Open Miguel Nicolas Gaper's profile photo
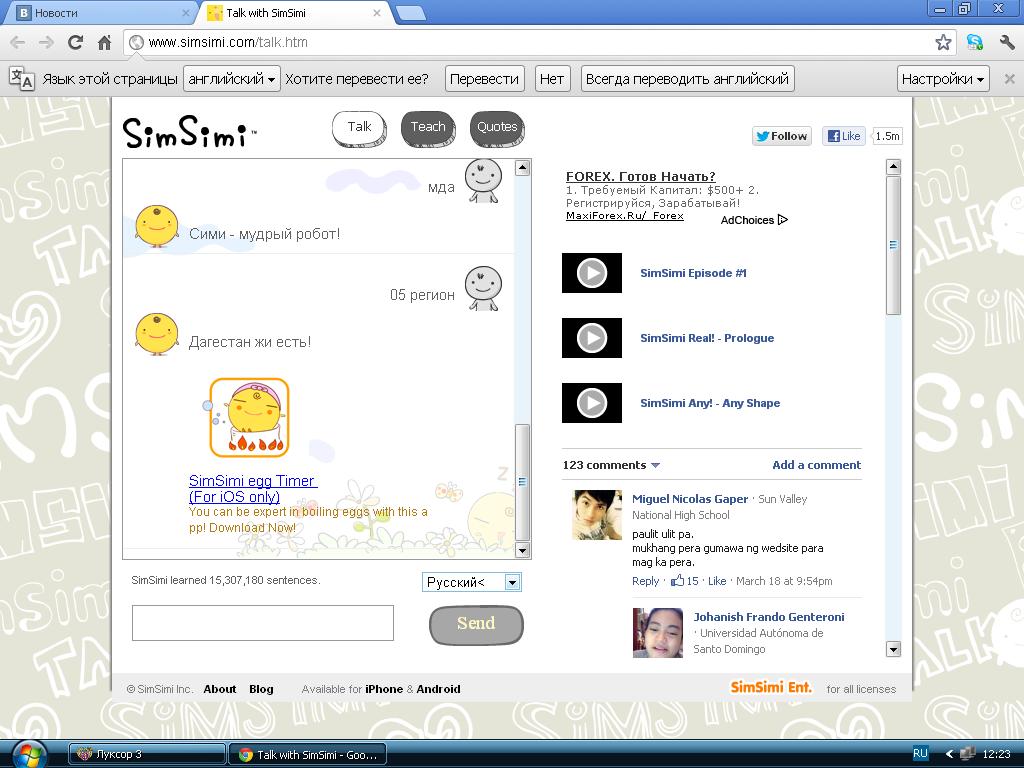This screenshot has width=1024, height=768. tap(597, 515)
